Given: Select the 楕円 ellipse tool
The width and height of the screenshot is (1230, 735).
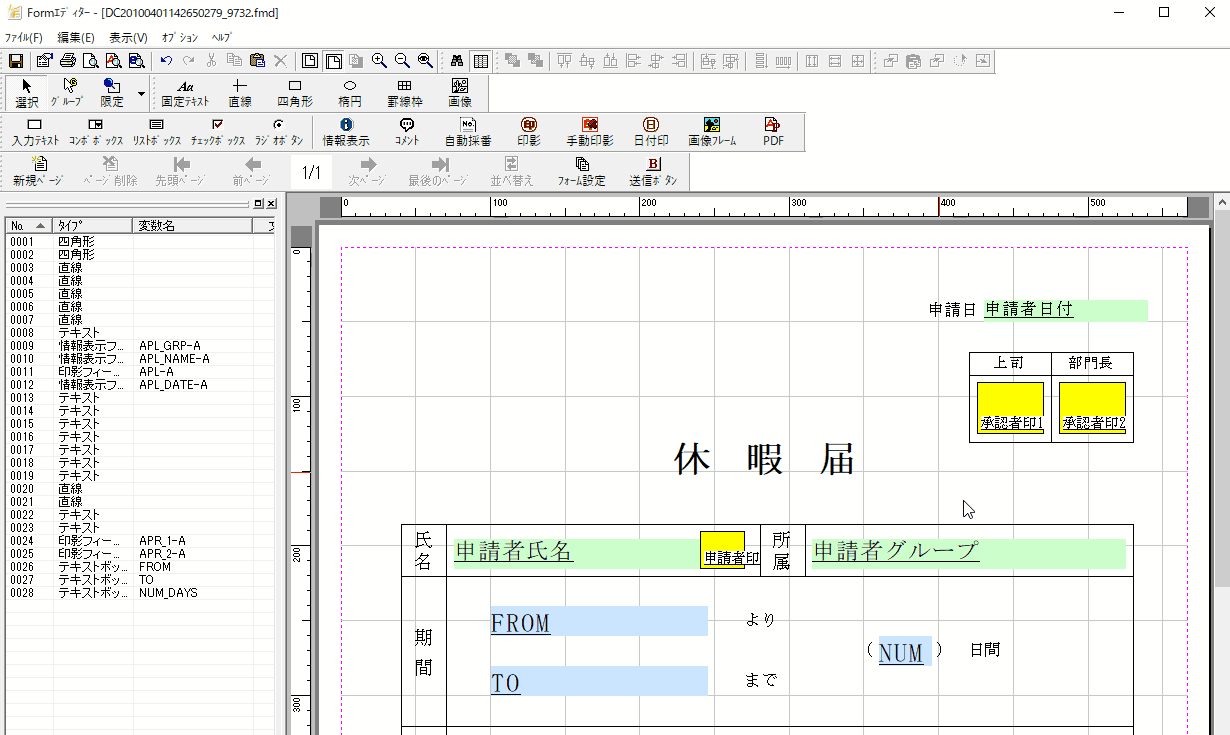Looking at the screenshot, I should 350,93.
